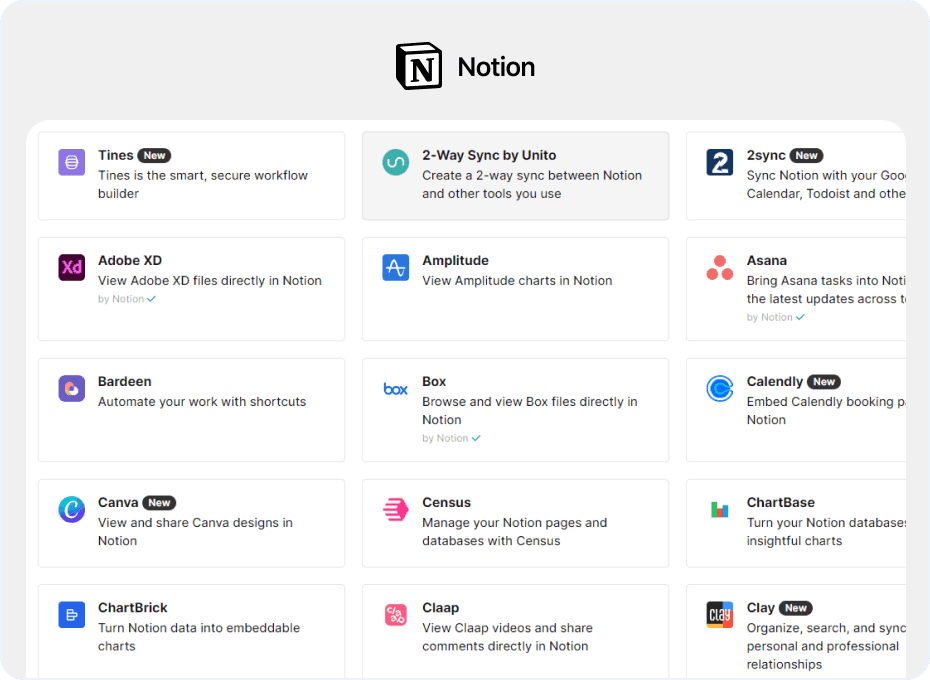930x680 pixels.
Task: Click 'Automate your work with shortcuts' description
Action: click(202, 402)
